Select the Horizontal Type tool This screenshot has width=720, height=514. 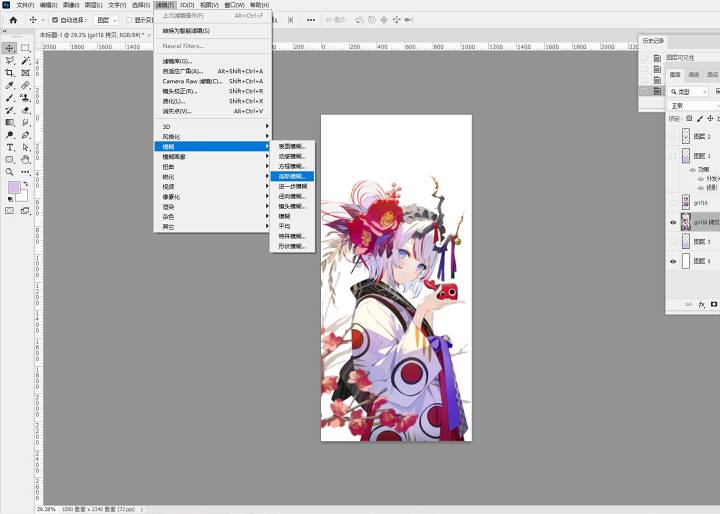tap(9, 147)
